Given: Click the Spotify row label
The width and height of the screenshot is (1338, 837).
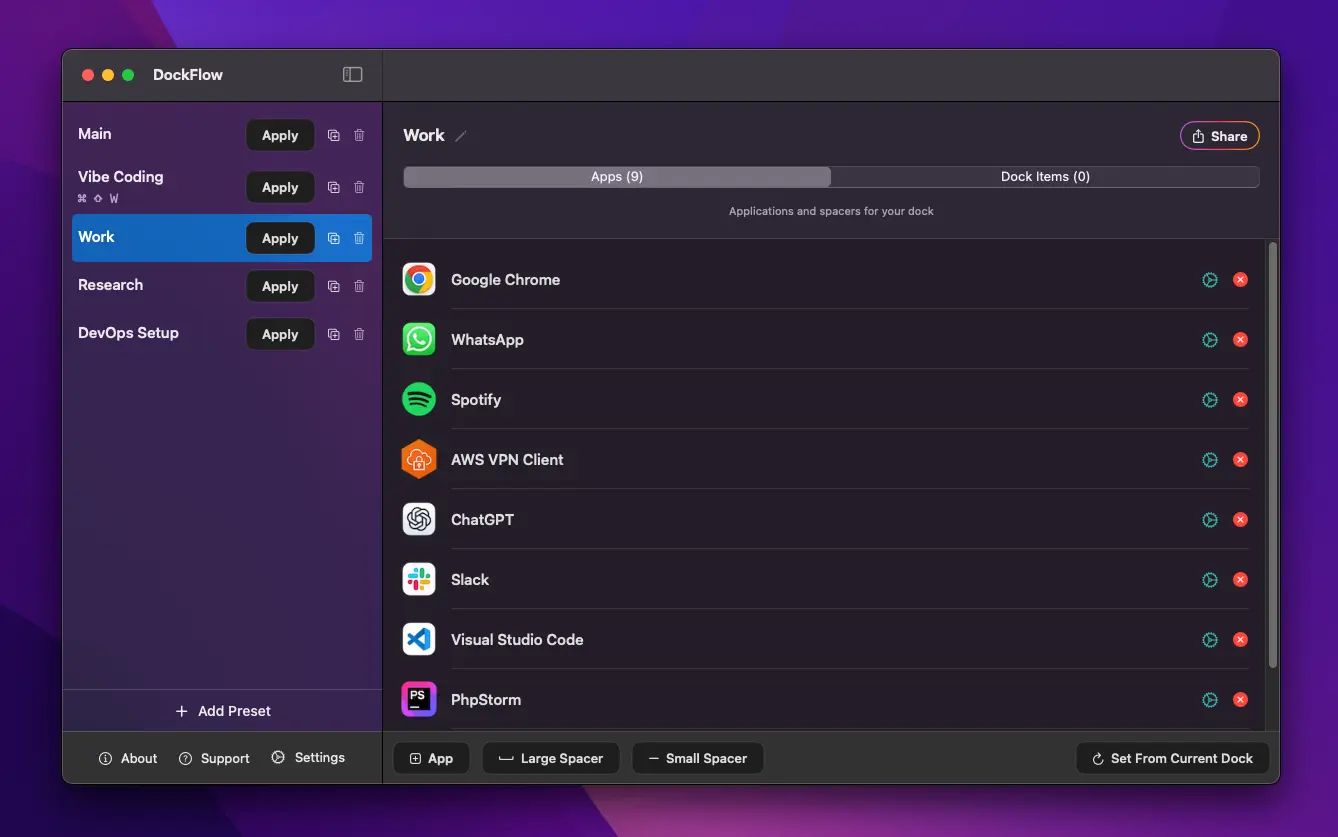Looking at the screenshot, I should [476, 399].
